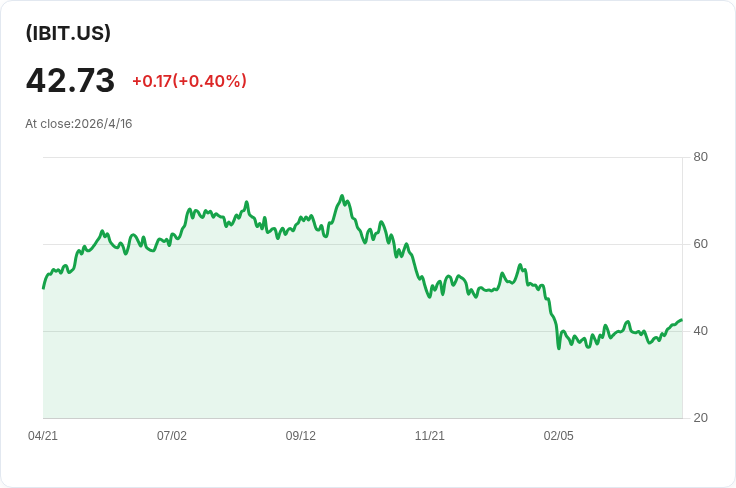
Task: Click the 60 y-axis label
Action: tap(700, 244)
